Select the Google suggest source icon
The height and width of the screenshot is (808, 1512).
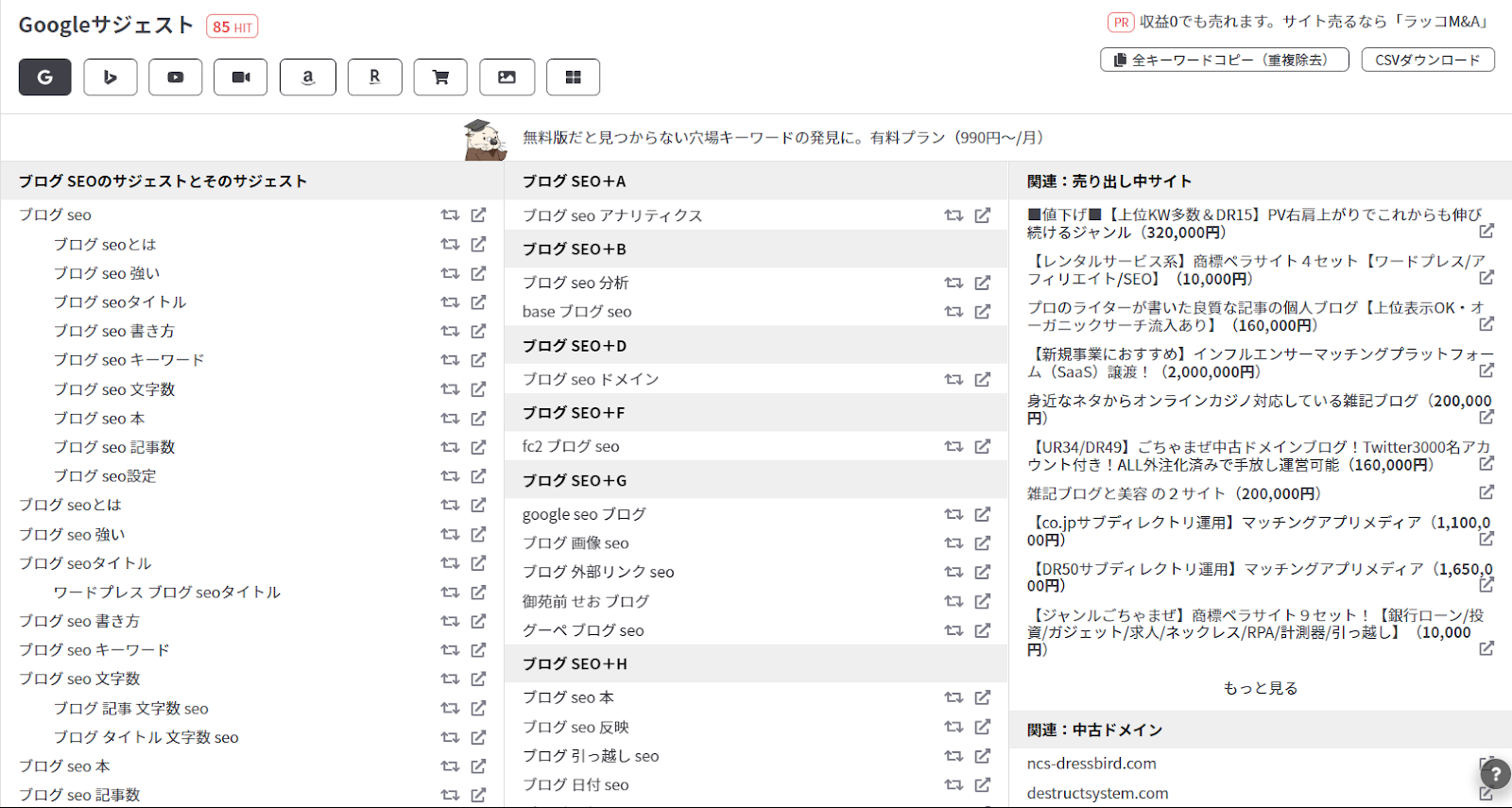point(44,77)
